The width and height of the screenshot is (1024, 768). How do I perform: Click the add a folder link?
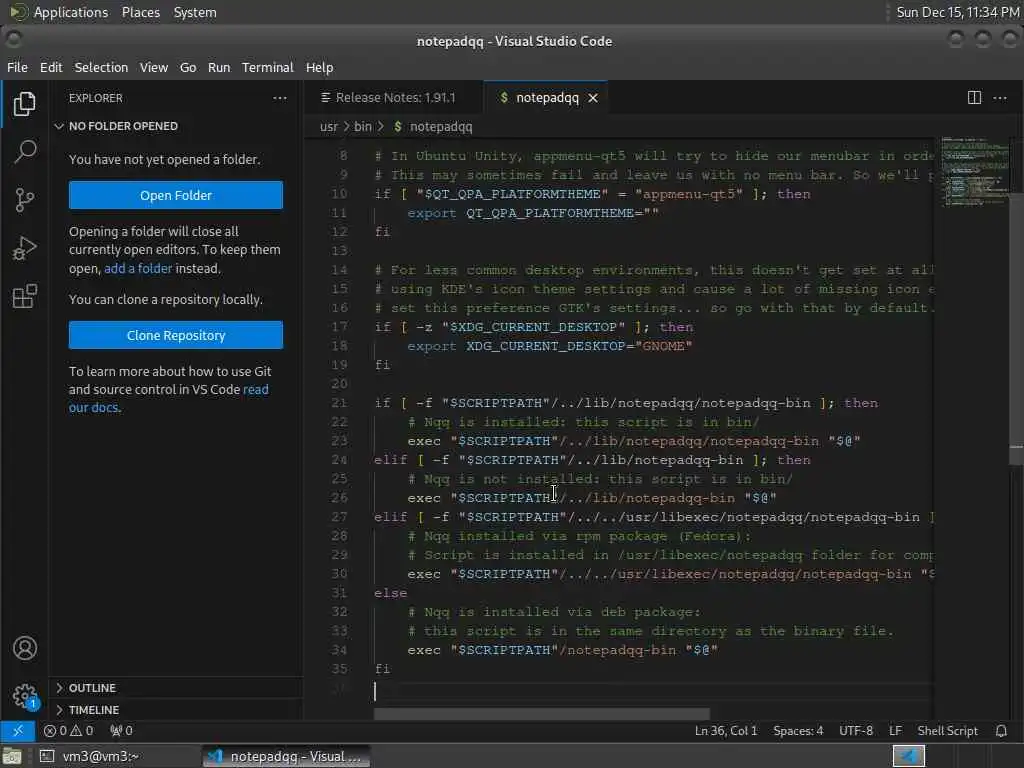(138, 268)
